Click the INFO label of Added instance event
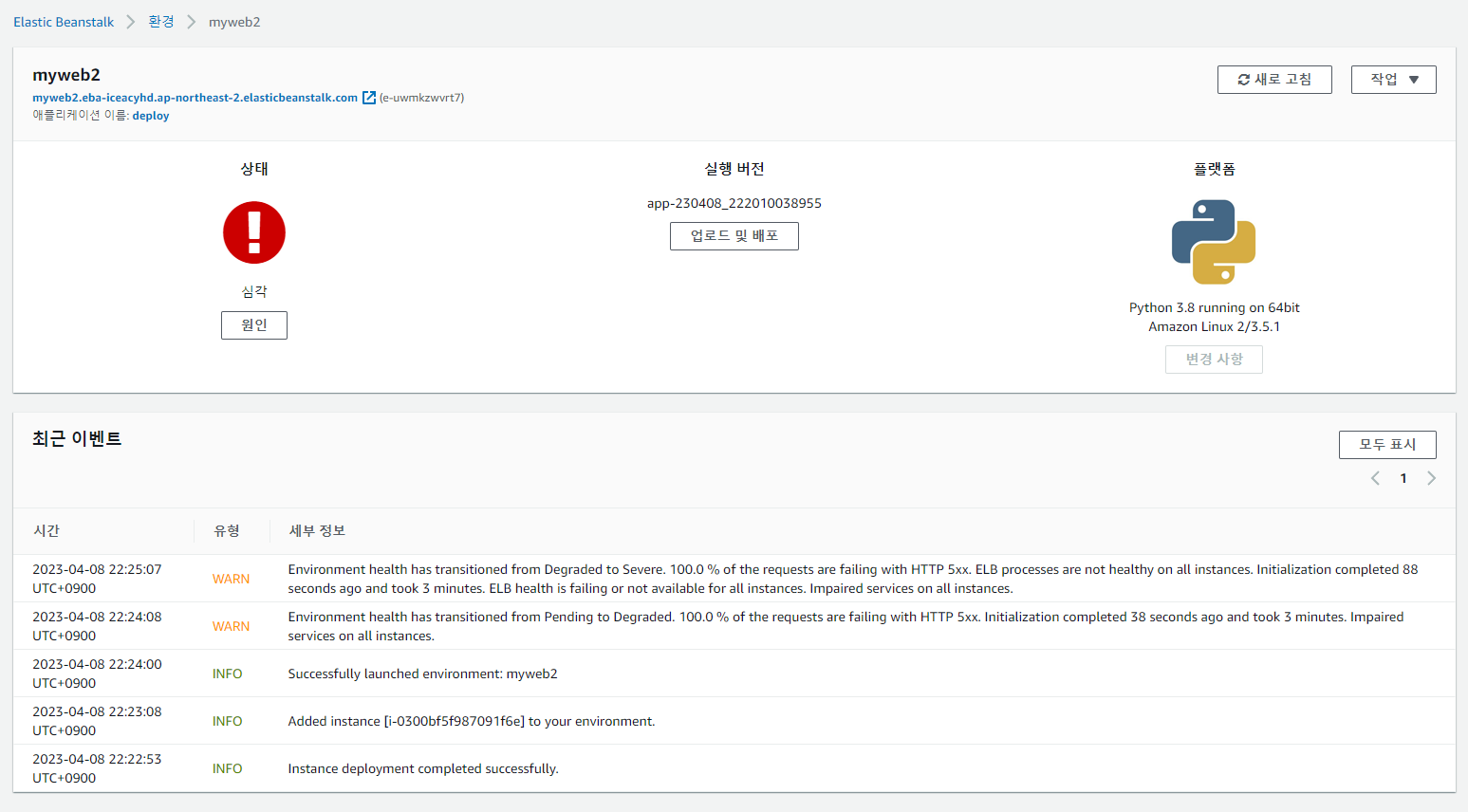 227,721
